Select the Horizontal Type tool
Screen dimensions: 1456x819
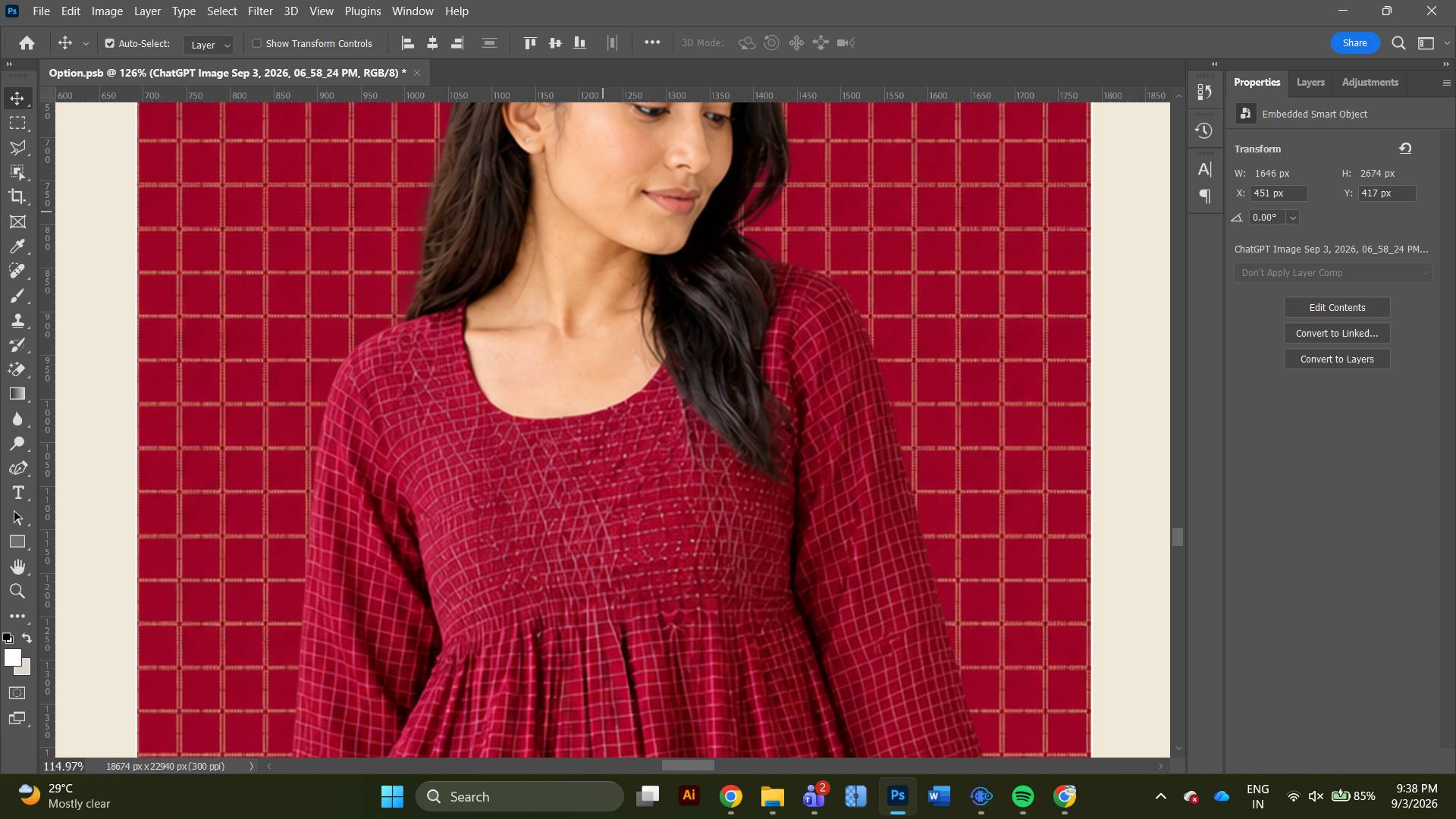(17, 493)
